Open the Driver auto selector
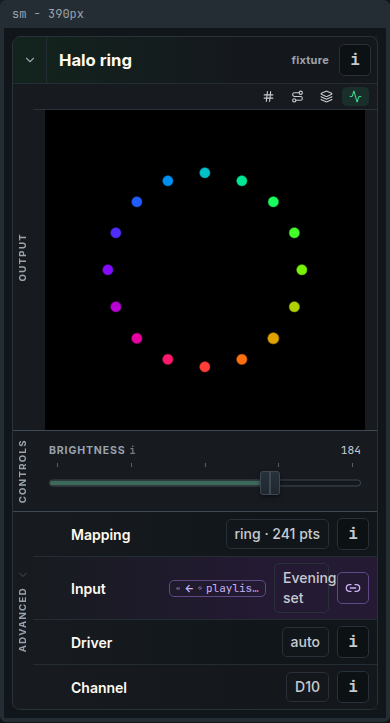This screenshot has width=390, height=723. coord(305,642)
